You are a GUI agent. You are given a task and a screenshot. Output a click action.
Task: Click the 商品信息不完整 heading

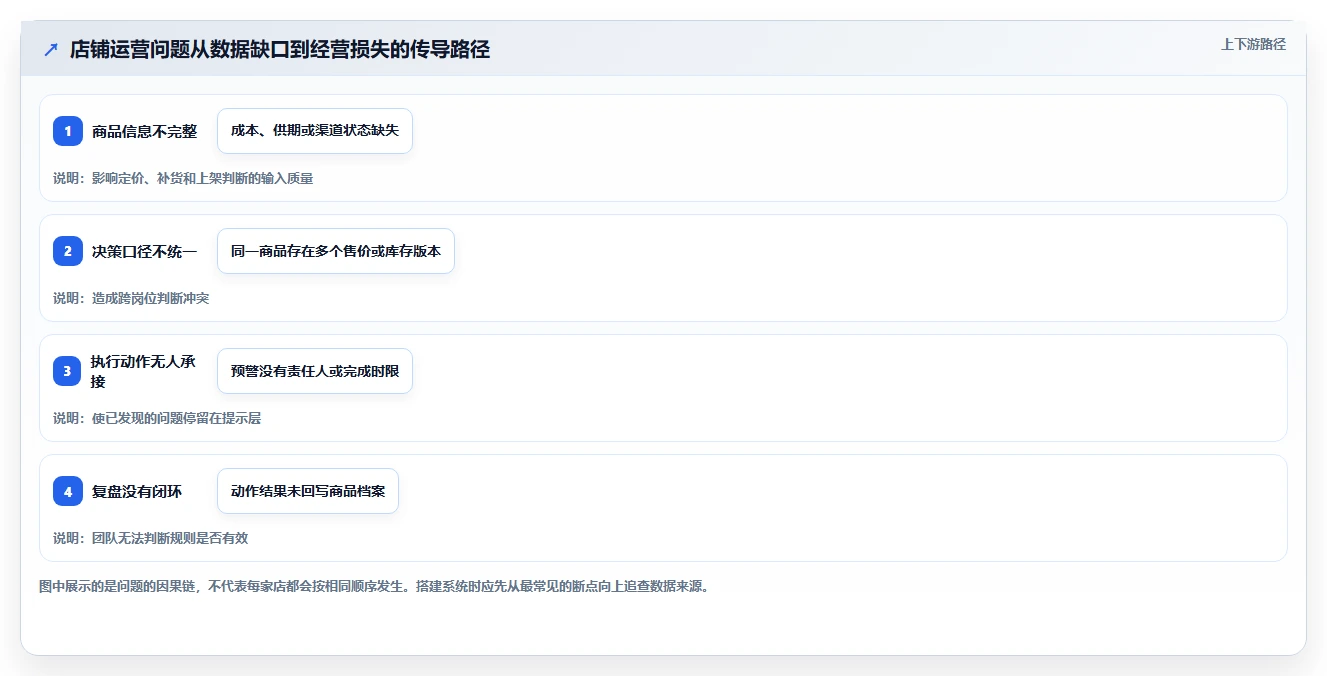144,131
